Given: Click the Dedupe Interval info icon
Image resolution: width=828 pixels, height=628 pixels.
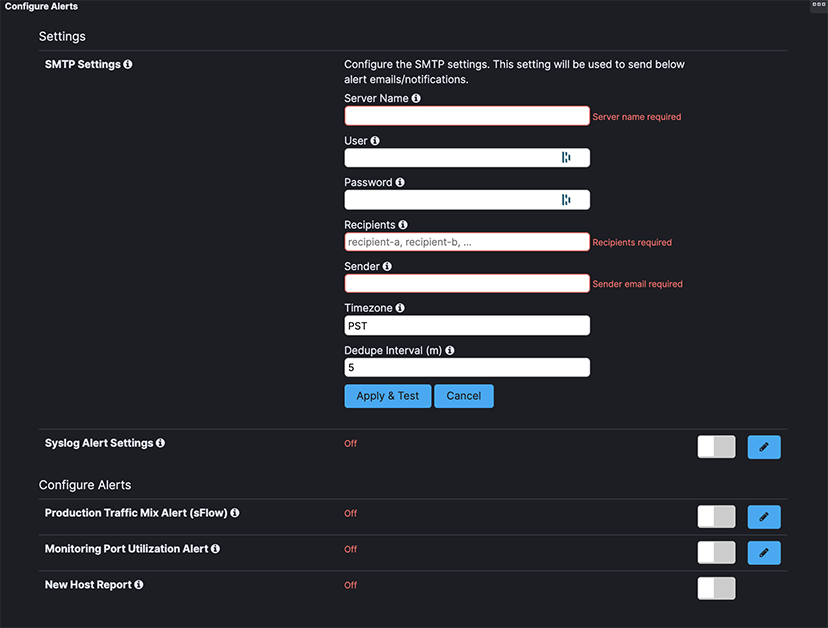Looking at the screenshot, I should (x=450, y=350).
